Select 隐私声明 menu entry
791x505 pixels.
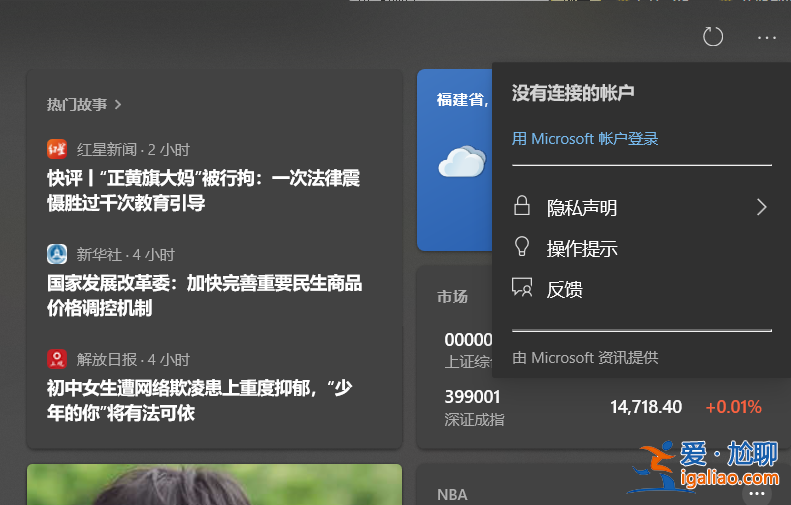[642, 207]
